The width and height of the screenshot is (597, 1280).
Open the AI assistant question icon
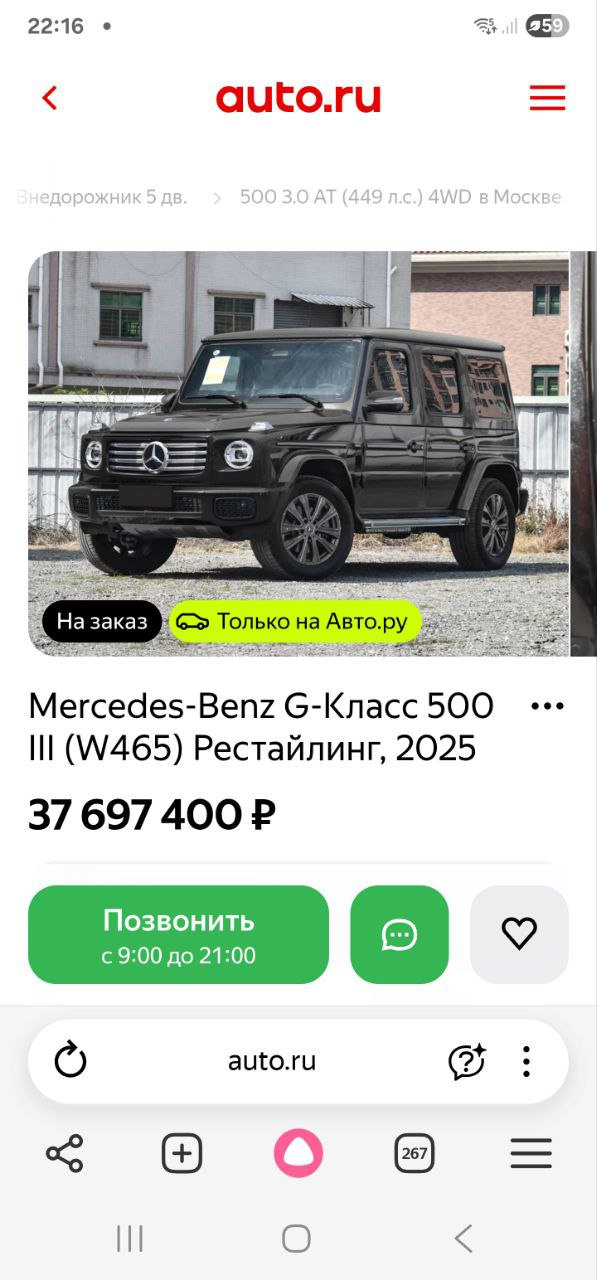click(x=466, y=1061)
